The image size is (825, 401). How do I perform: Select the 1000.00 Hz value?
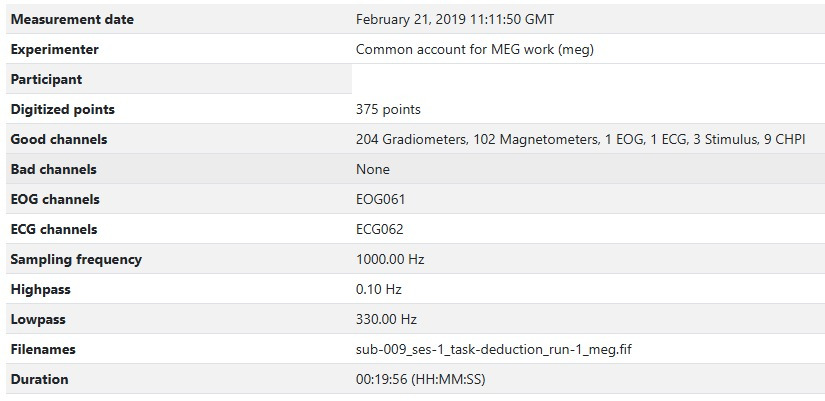click(390, 259)
